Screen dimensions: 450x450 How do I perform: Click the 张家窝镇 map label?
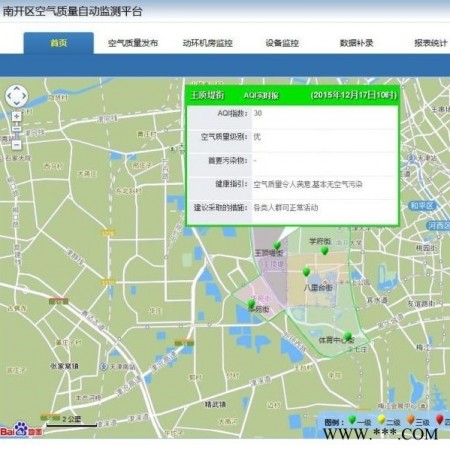(x=64, y=366)
